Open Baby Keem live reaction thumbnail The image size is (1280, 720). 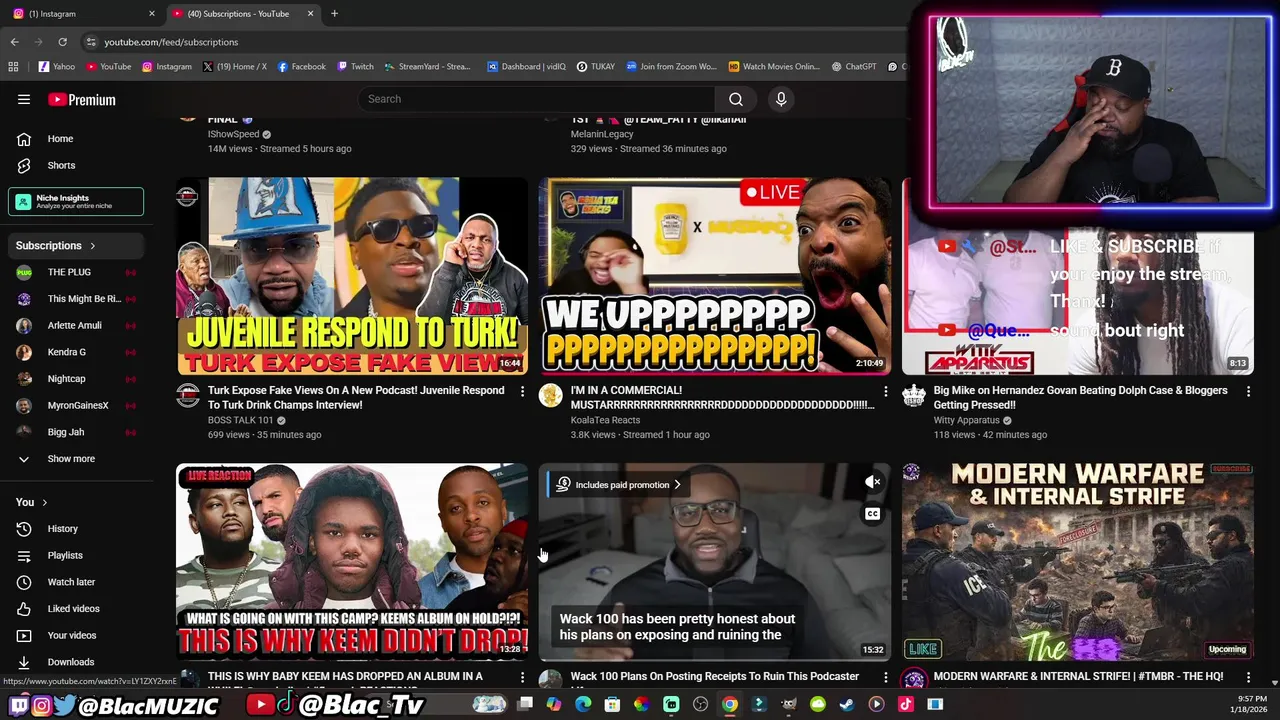click(352, 561)
